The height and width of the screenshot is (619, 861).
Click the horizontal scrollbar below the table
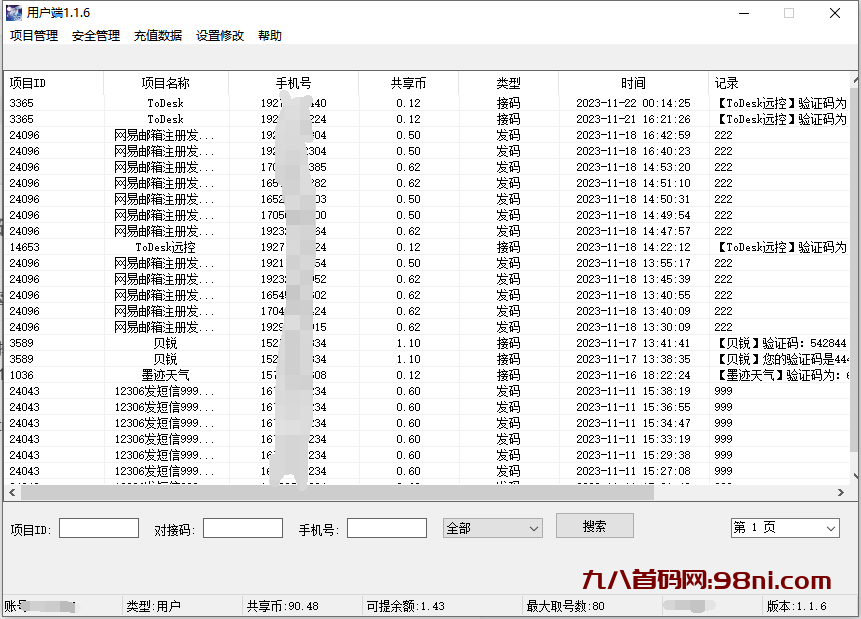[x=330, y=492]
